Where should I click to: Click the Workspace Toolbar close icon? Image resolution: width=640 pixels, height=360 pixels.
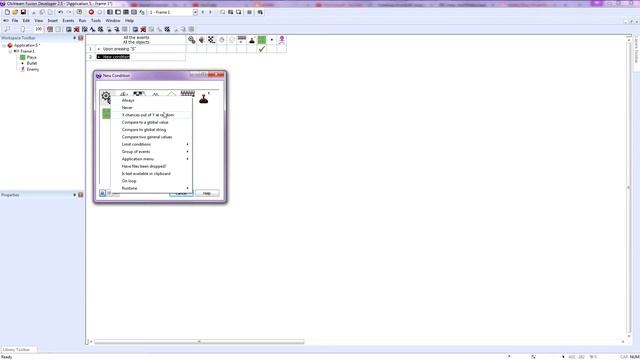pyautogui.click(x=80, y=38)
